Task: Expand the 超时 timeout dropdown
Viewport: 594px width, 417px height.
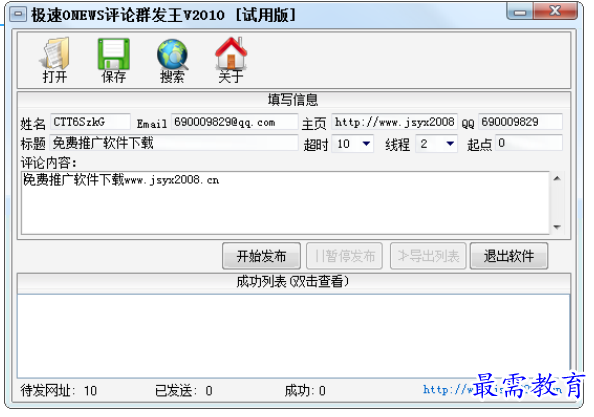Action: (x=366, y=144)
